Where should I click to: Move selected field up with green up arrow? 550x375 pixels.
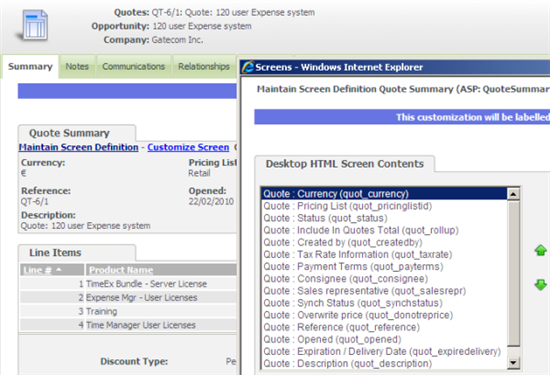(541, 250)
